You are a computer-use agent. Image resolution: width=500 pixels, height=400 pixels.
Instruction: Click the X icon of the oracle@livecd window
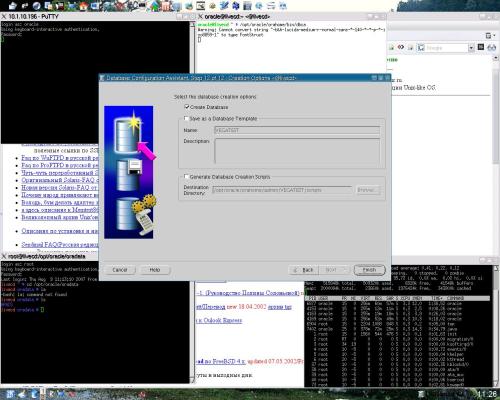(200, 16)
